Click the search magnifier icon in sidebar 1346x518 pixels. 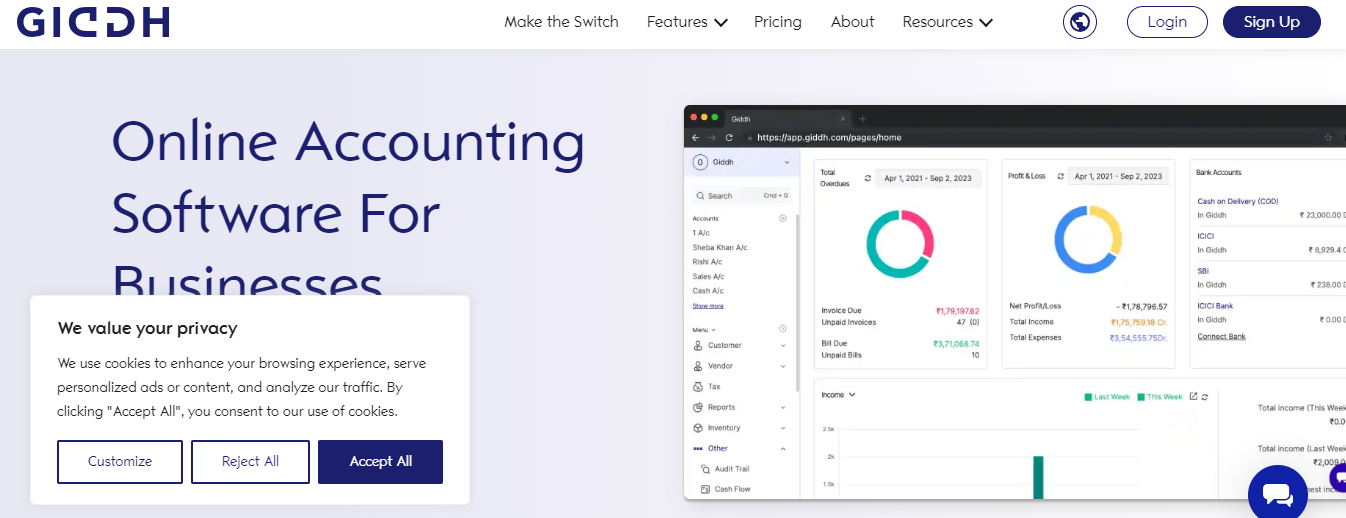click(701, 196)
